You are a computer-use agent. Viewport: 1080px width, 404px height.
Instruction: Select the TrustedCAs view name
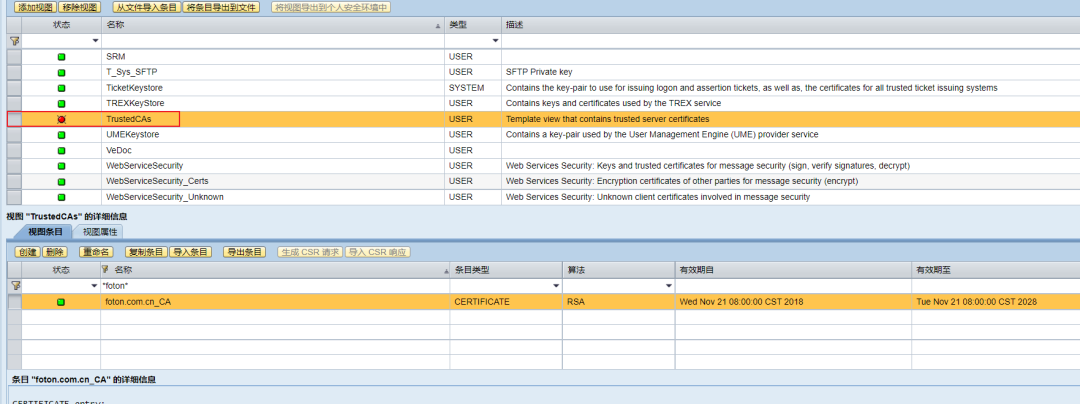click(129, 119)
